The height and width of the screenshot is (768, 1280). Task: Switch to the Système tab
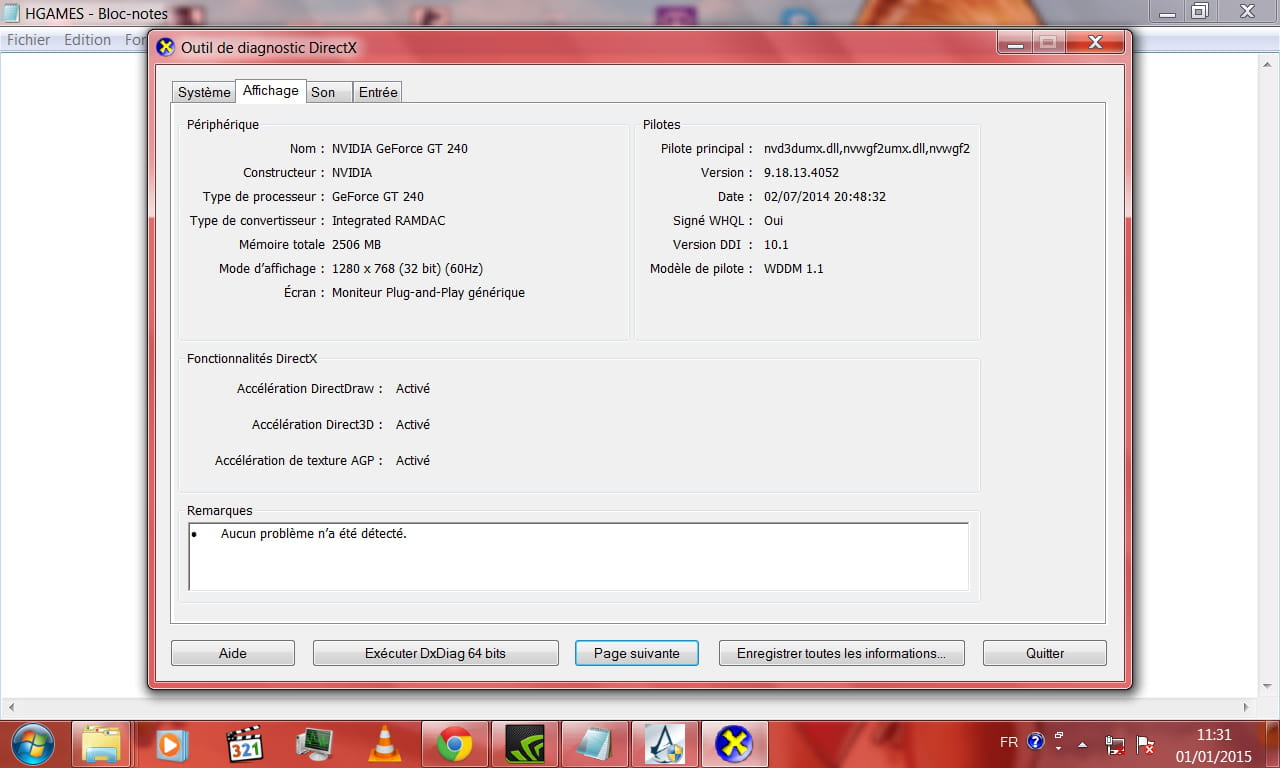click(x=204, y=92)
